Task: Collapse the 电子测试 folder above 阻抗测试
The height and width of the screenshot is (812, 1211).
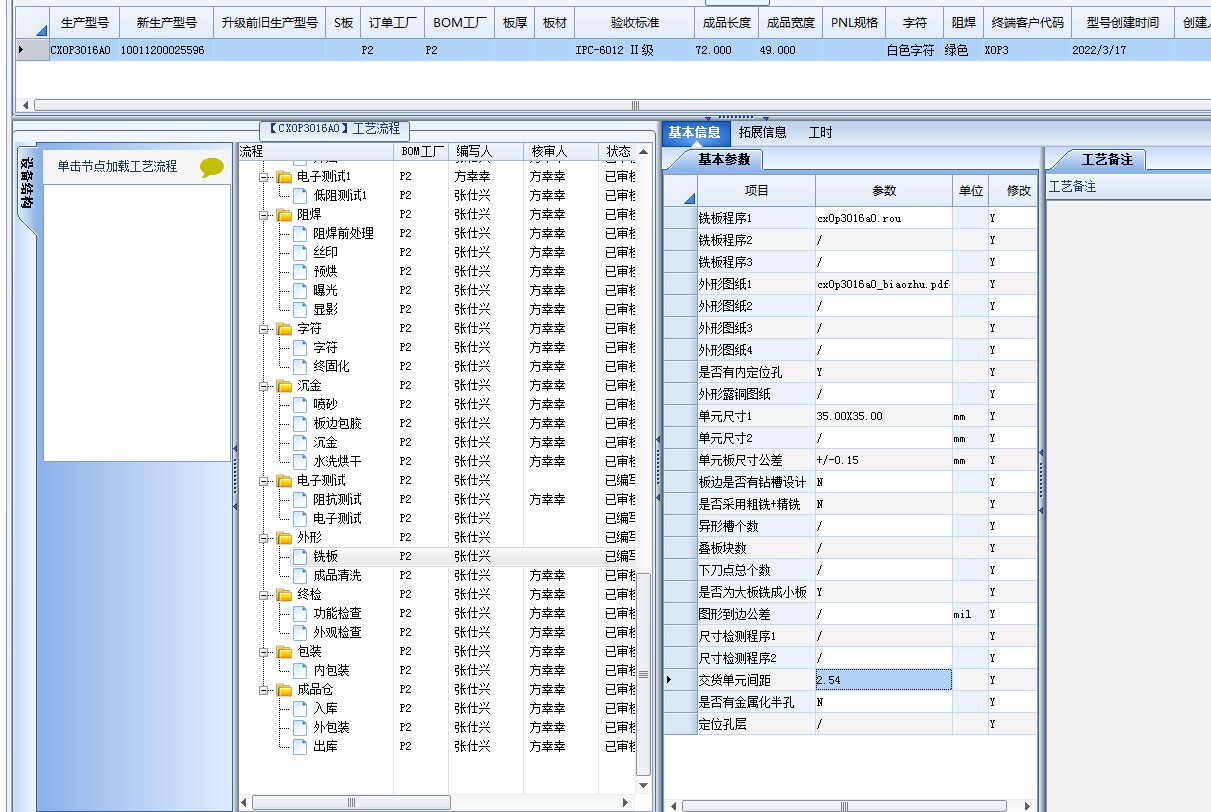Action: point(266,481)
